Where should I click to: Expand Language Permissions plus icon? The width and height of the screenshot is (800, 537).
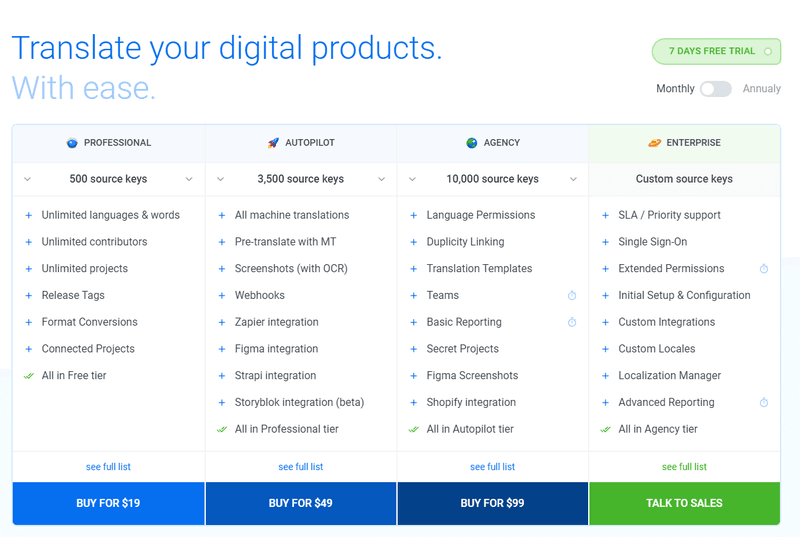[413, 215]
